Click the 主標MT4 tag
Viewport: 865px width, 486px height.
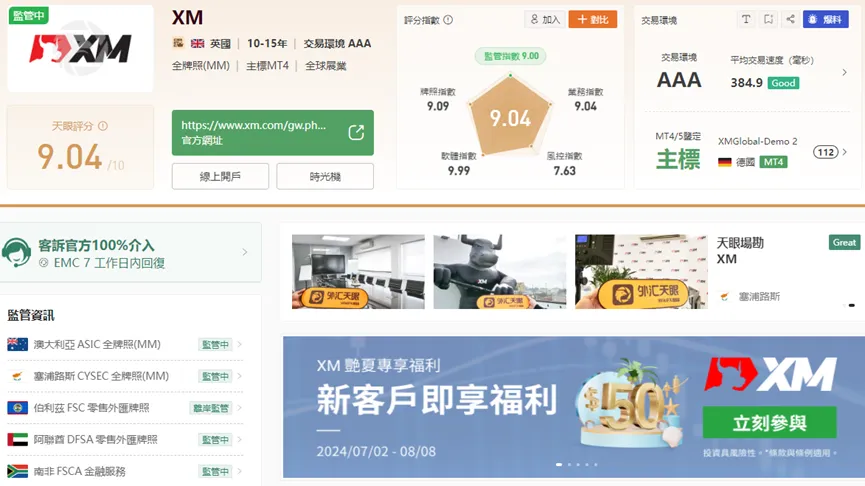(x=267, y=66)
